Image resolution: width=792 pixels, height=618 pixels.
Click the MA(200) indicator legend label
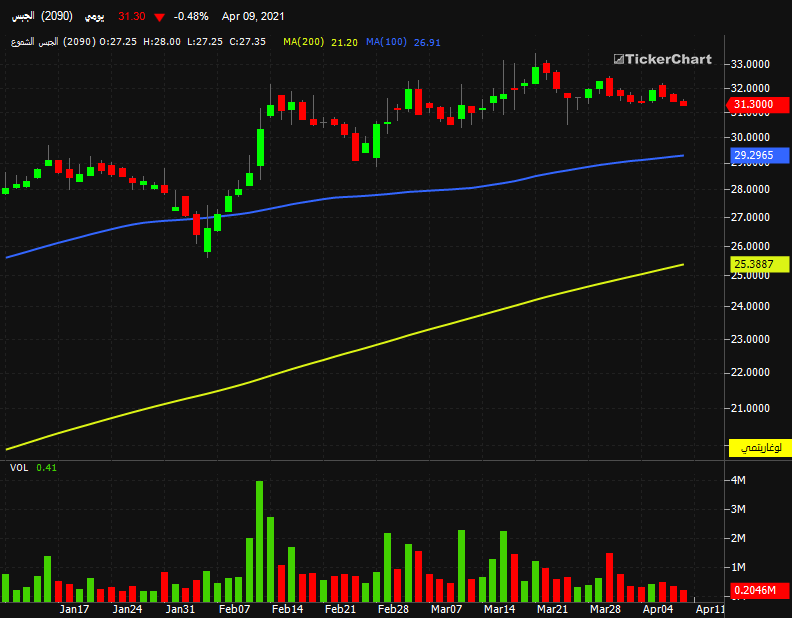click(x=304, y=42)
